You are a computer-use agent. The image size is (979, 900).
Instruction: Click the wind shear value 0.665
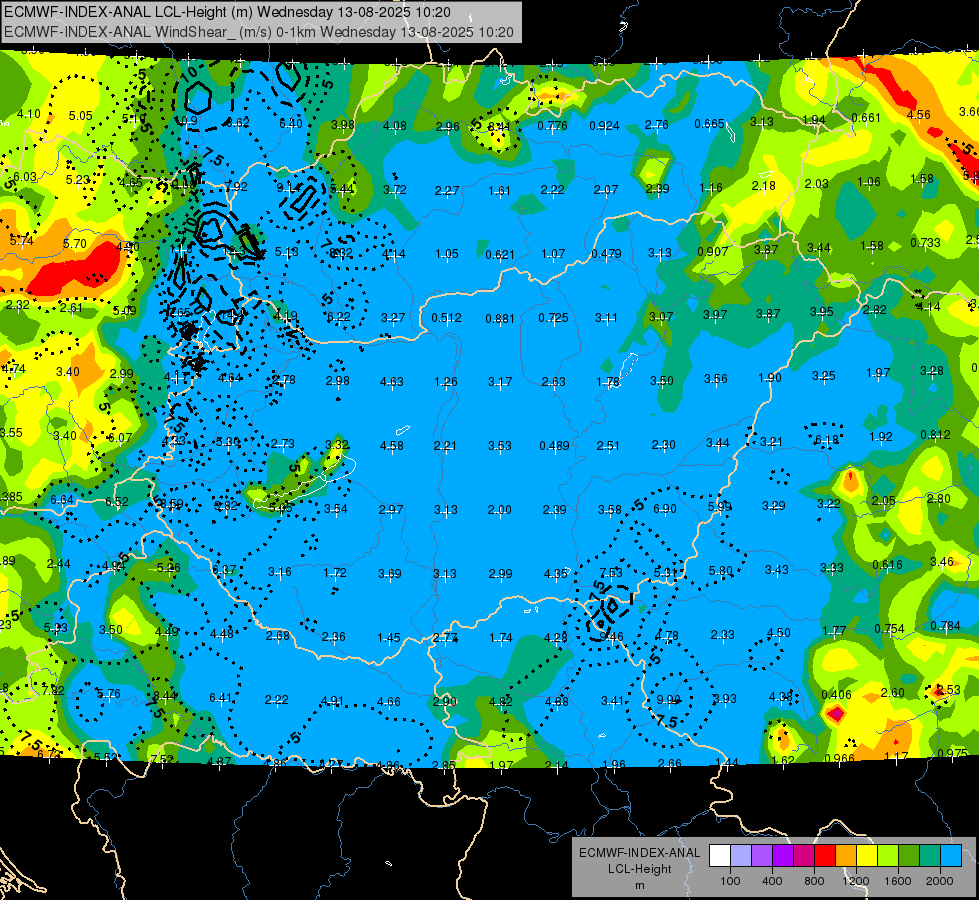click(x=709, y=124)
